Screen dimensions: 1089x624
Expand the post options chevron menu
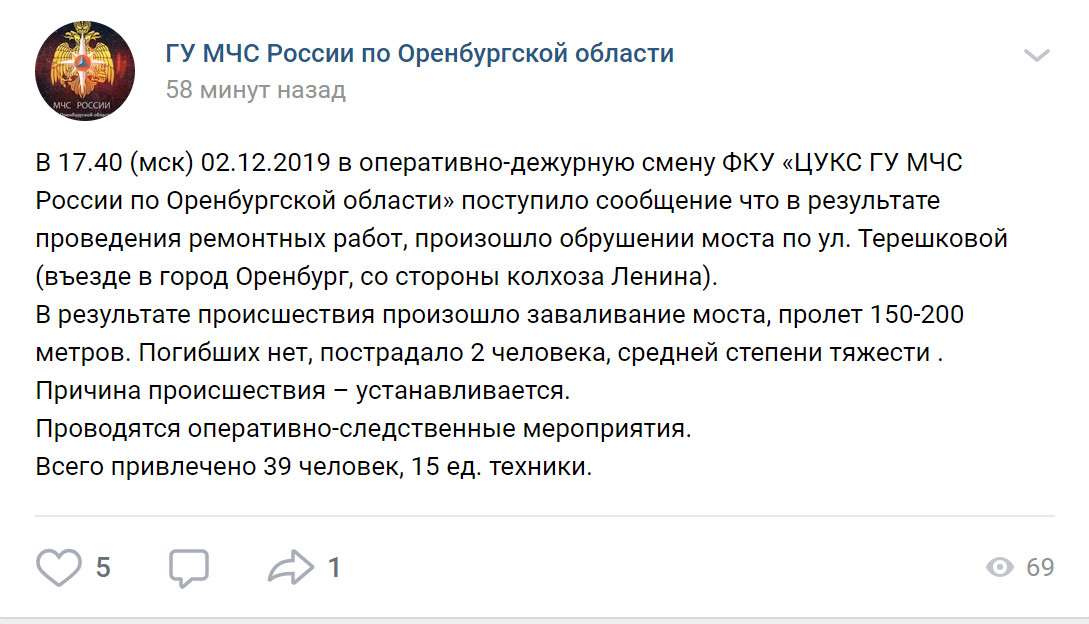pos(1037,55)
